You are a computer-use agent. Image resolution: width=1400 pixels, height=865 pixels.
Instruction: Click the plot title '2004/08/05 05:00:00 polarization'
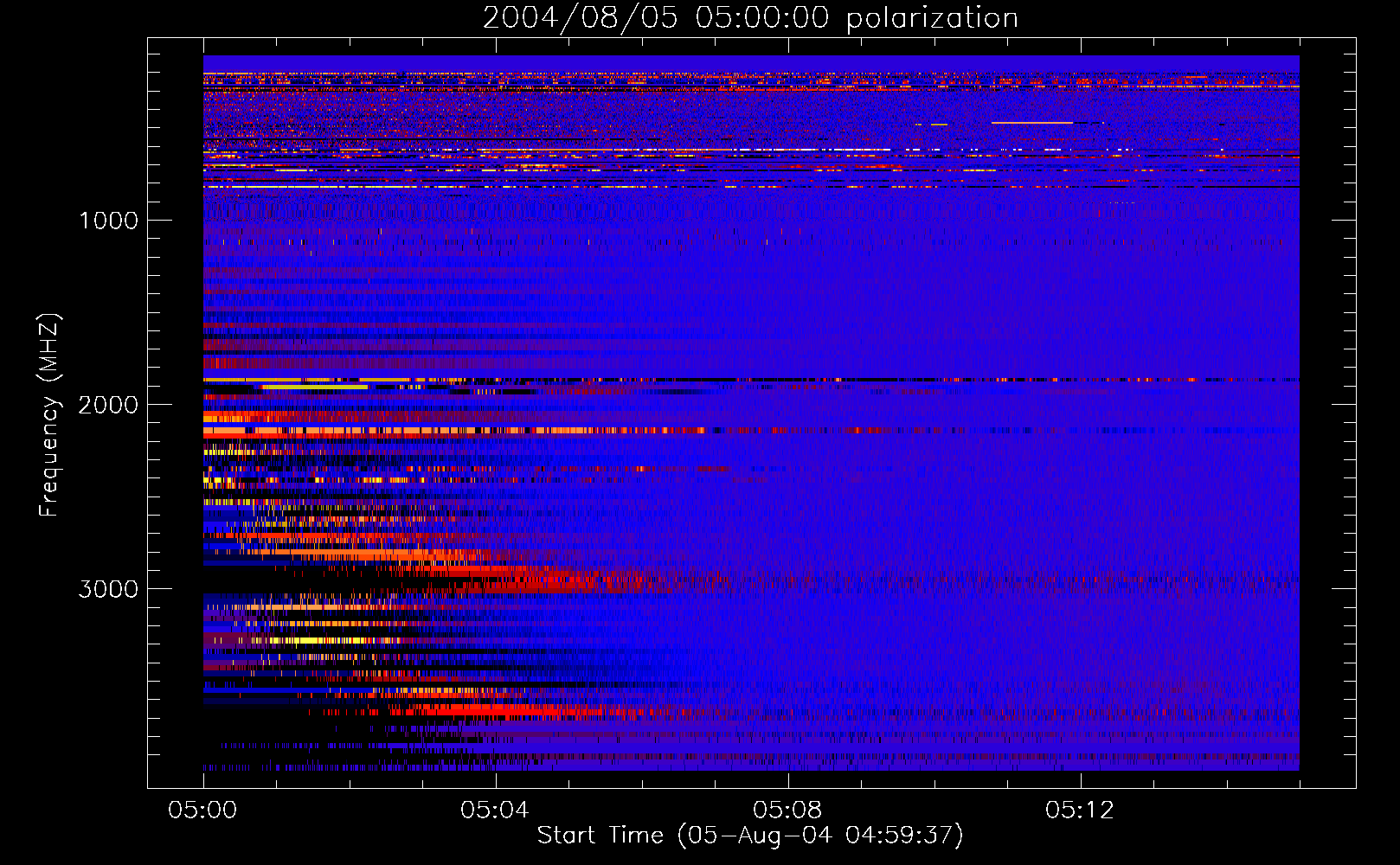(x=750, y=18)
